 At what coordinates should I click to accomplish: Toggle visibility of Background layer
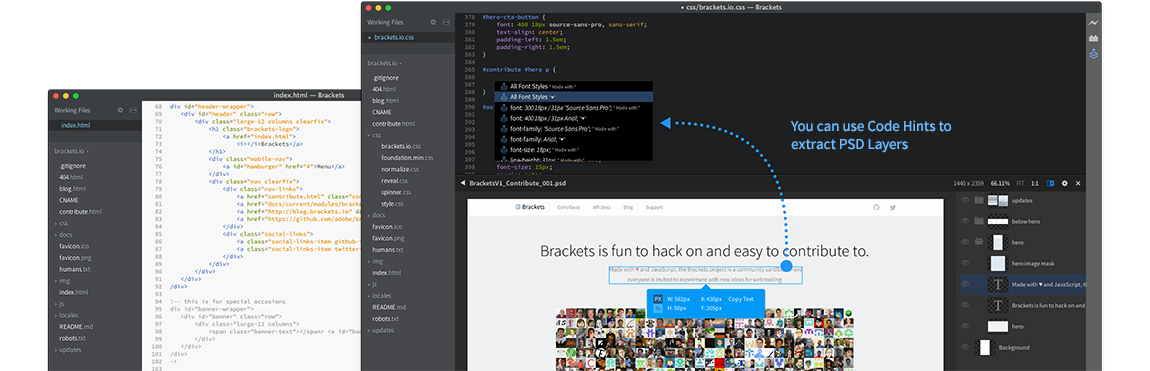[x=965, y=347]
